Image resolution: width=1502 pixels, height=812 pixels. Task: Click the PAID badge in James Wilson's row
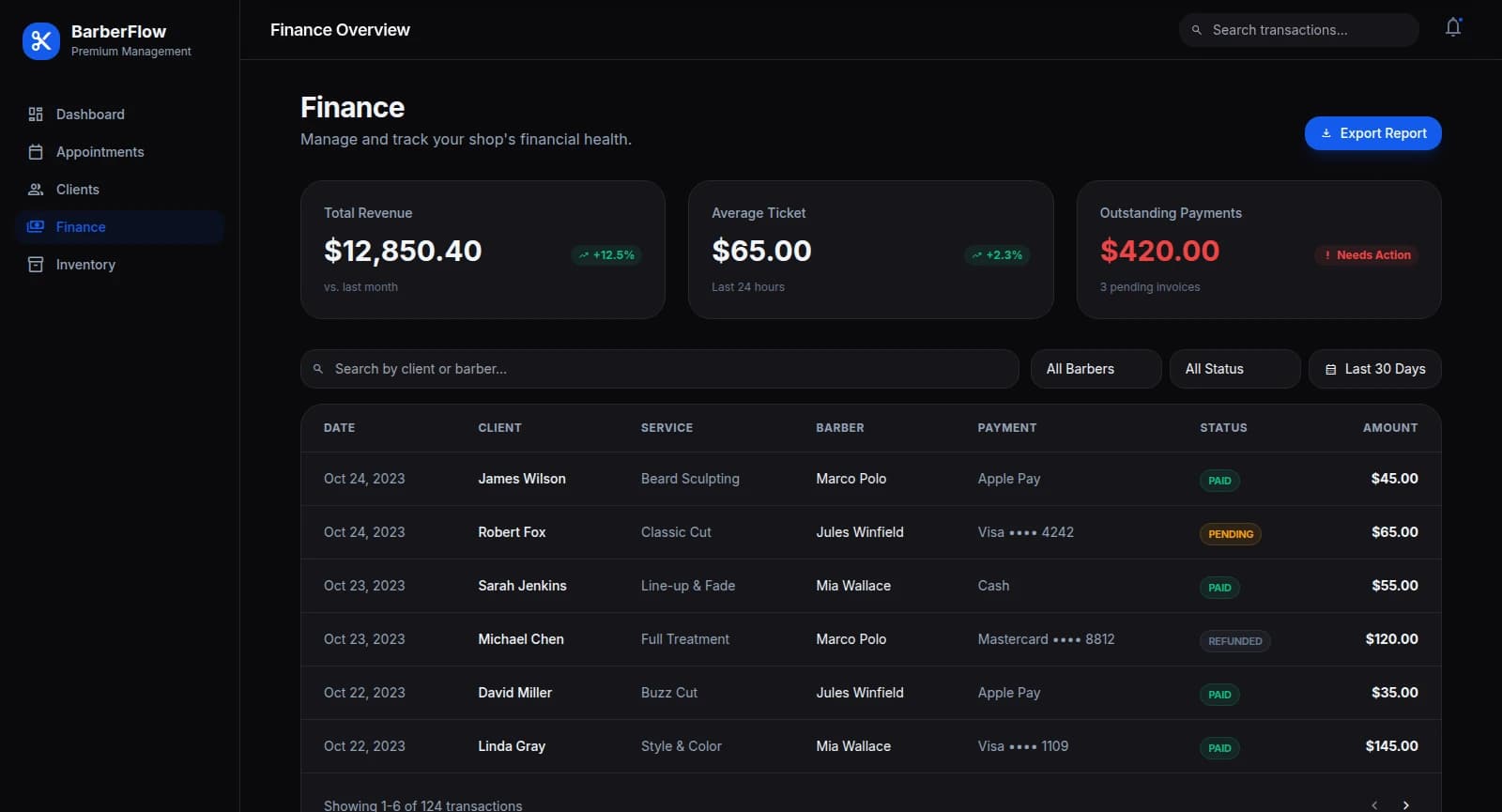point(1219,481)
